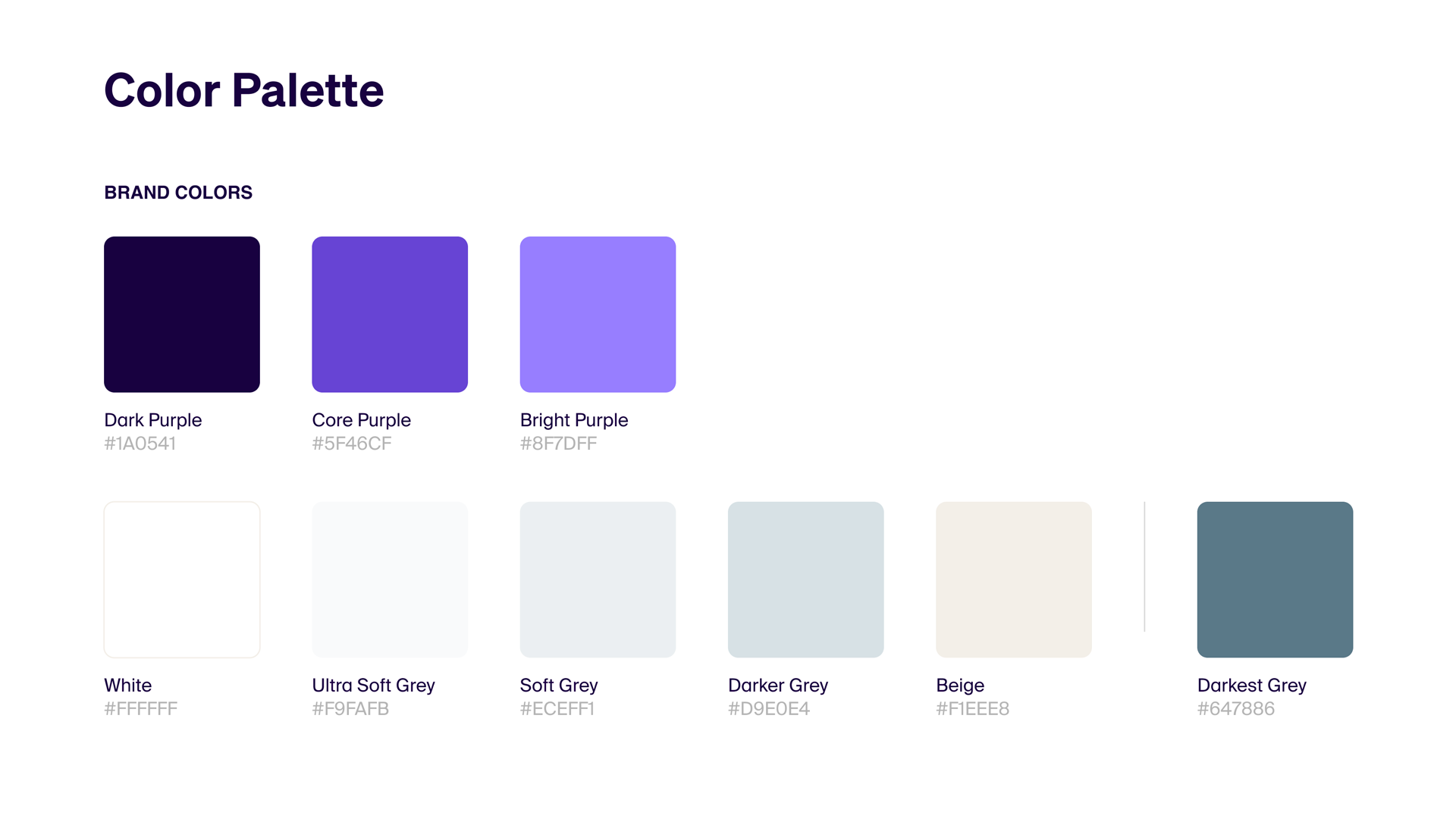Click the Darker Grey swatch
The width and height of the screenshot is (1456, 819).
(x=805, y=579)
